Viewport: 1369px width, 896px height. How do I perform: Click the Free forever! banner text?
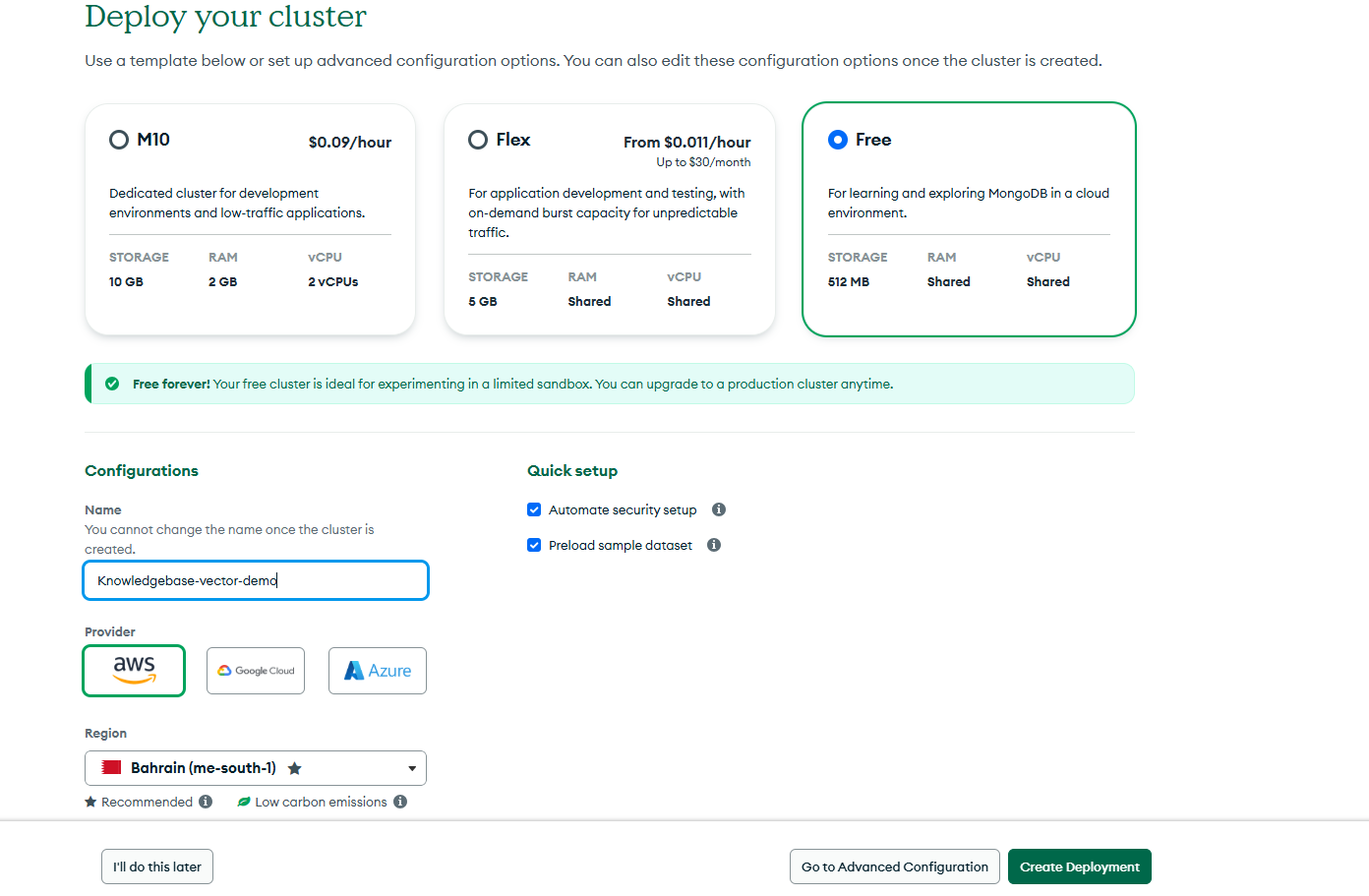tap(171, 384)
